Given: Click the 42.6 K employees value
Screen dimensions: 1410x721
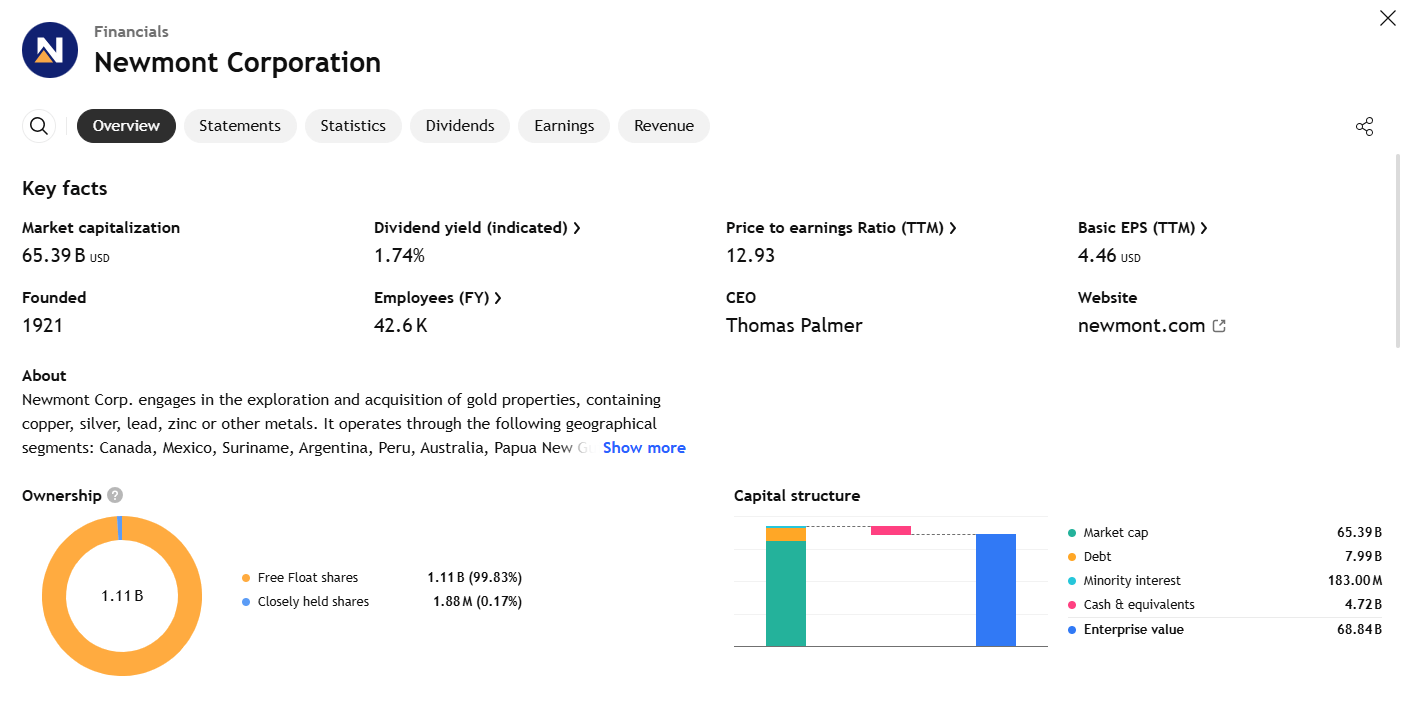Looking at the screenshot, I should 400,326.
